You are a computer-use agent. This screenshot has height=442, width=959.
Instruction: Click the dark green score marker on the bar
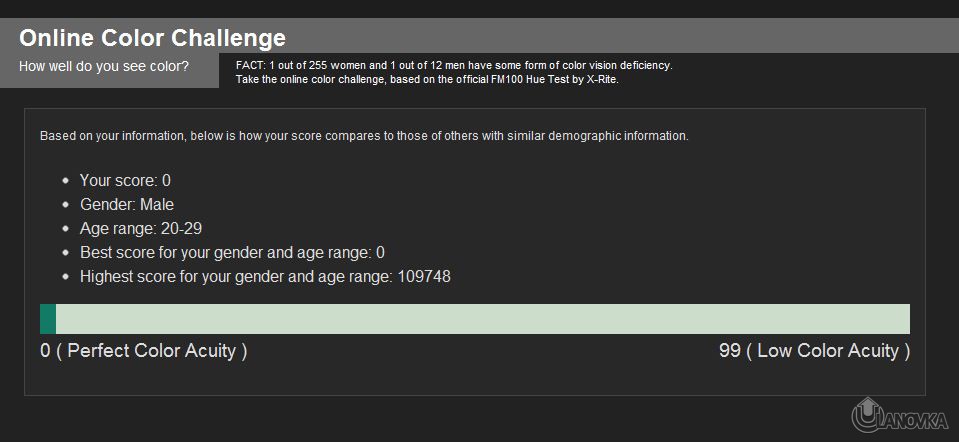(x=48, y=319)
